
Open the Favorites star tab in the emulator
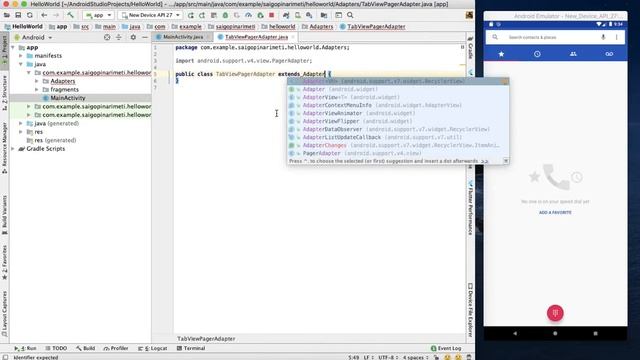tap(501, 54)
